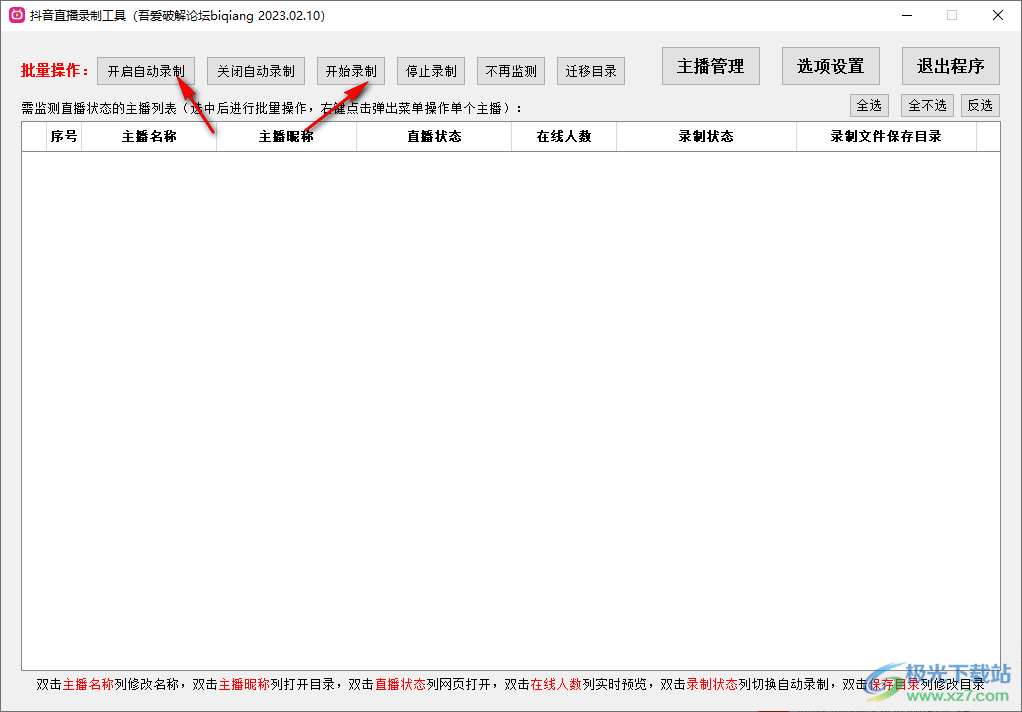Click the 序号 column header
Screen dimensions: 1022x712
[x=62, y=136]
